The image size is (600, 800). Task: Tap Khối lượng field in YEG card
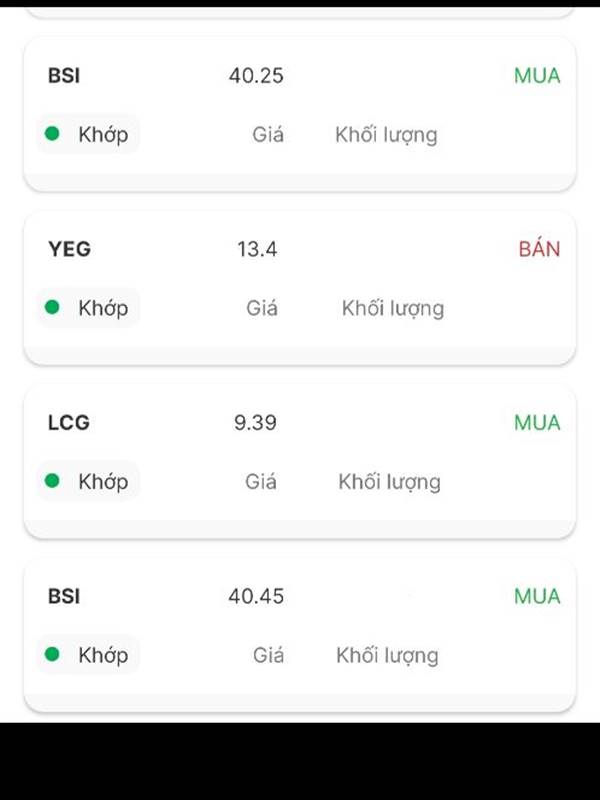click(x=393, y=308)
